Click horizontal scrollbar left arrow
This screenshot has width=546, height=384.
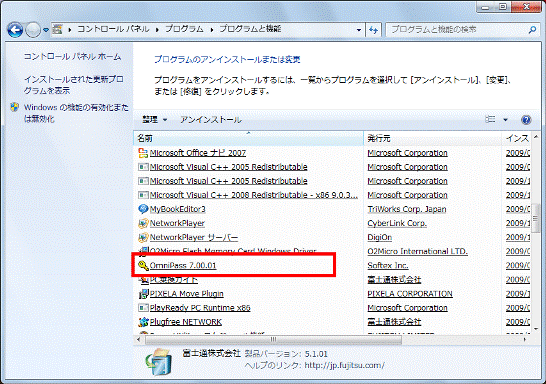(139, 339)
